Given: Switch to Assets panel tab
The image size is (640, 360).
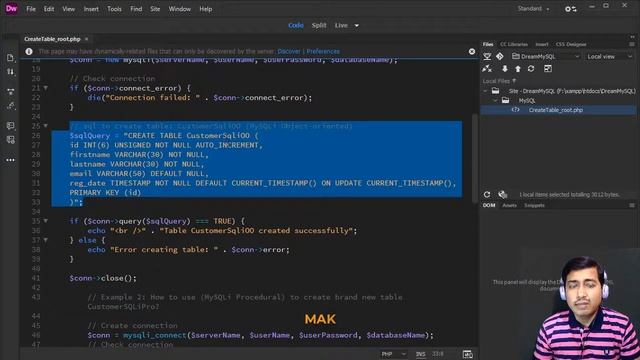Looking at the screenshot, I should pyautogui.click(x=509, y=205).
